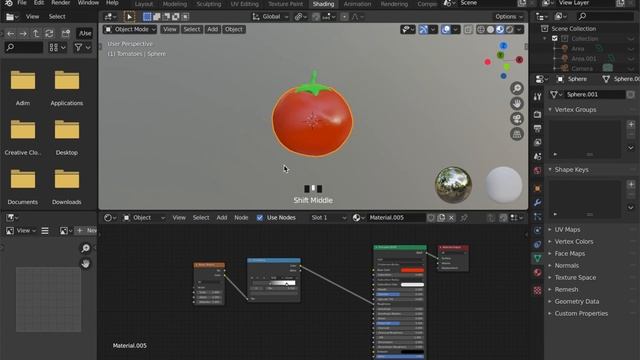Screen dimensions: 640x360
Task: Open the World properties tab icon
Action: coord(537,170)
